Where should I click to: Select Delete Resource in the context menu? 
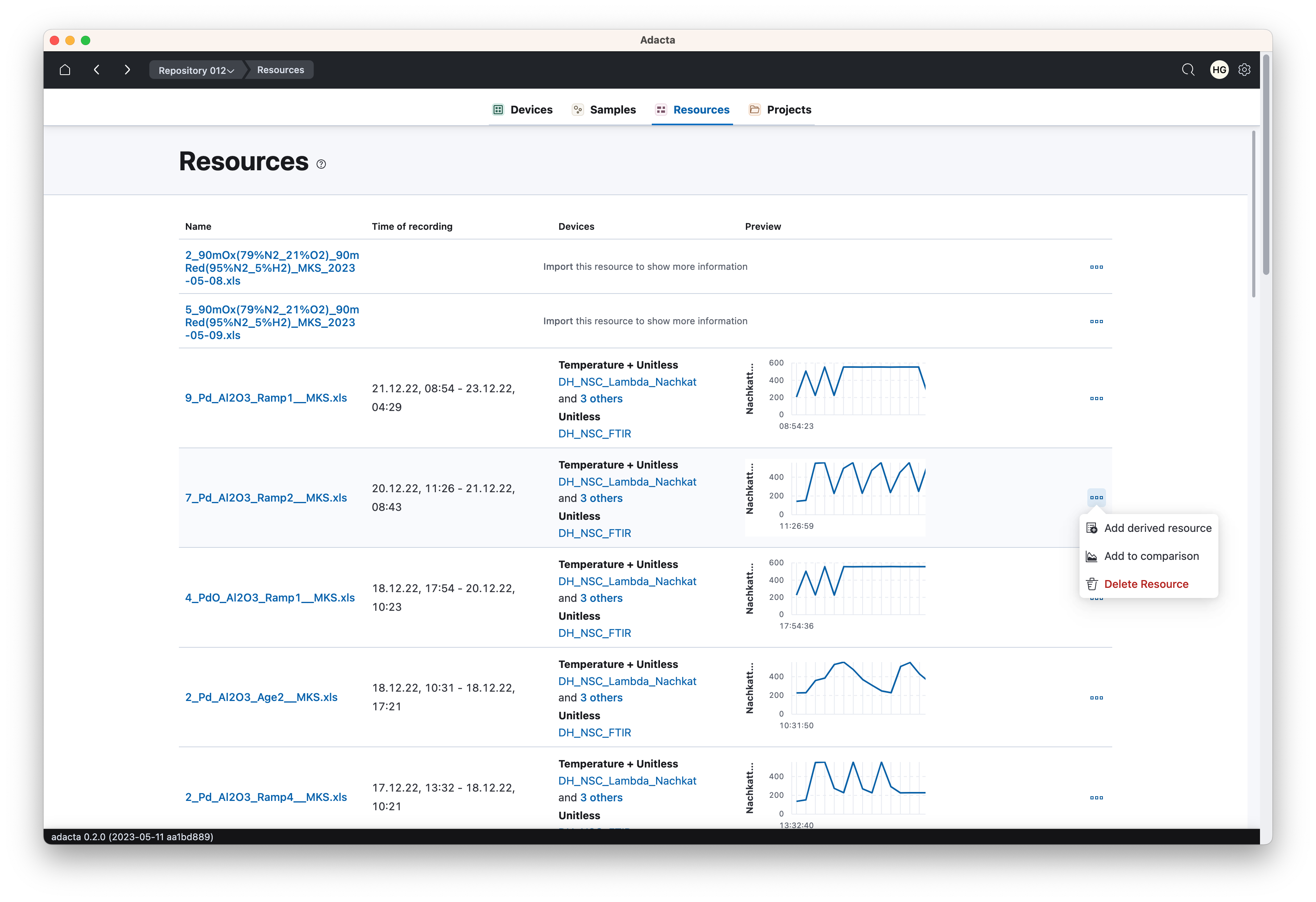1147,584
